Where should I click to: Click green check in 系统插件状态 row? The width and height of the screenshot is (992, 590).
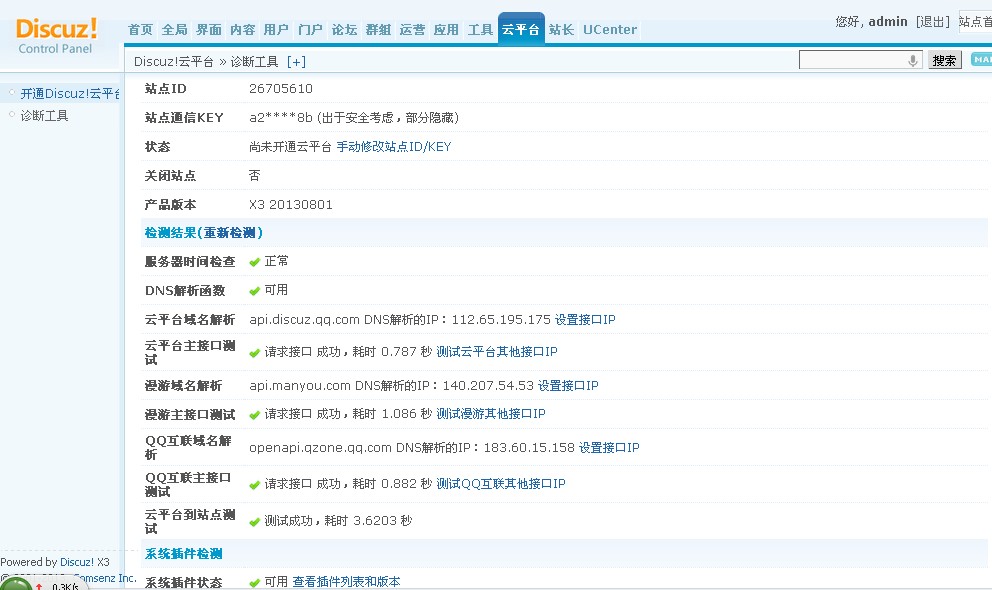tap(255, 583)
